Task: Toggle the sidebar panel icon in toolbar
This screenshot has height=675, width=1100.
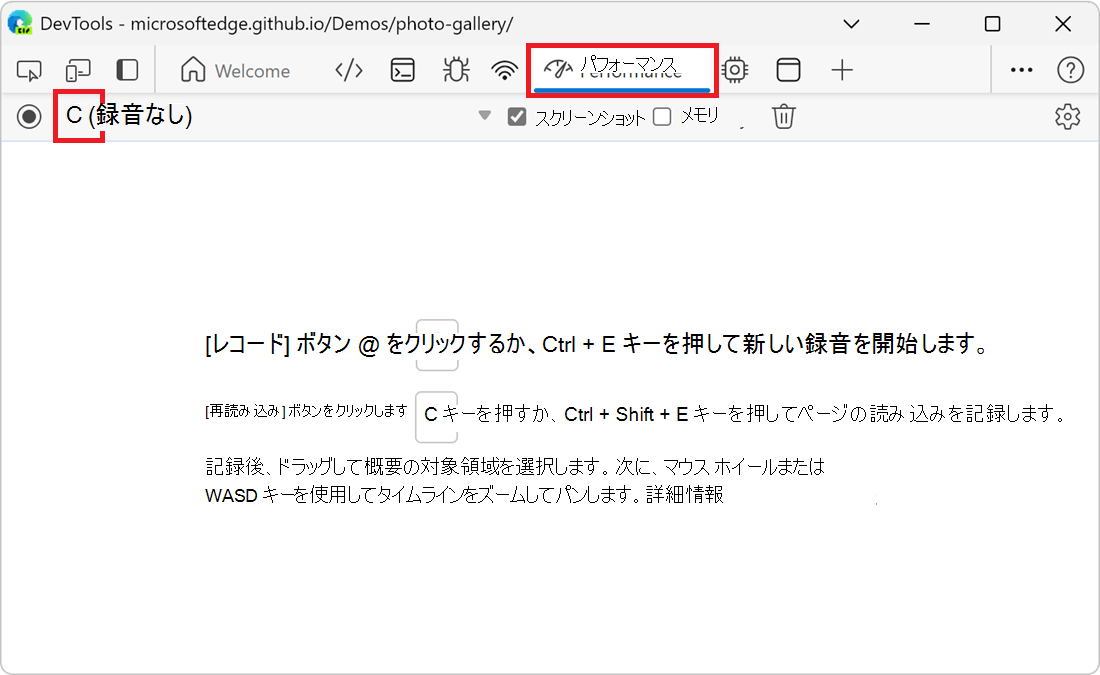Action: (x=127, y=70)
